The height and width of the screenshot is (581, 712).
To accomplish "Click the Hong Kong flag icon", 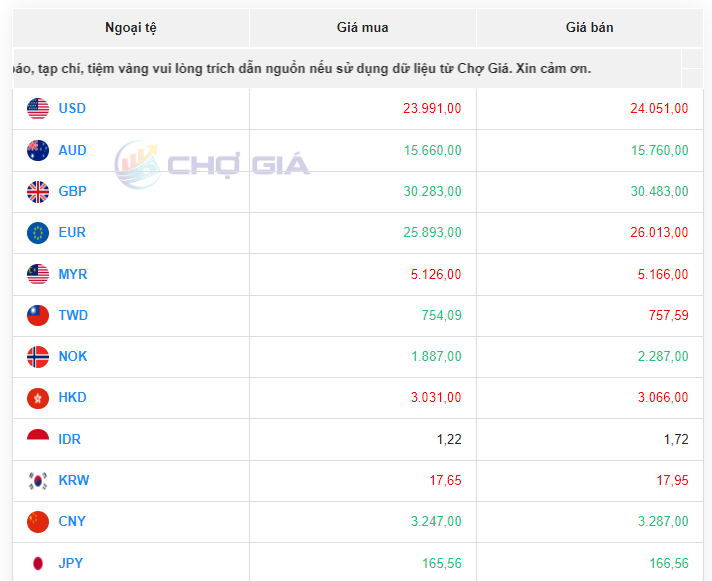I will 38,398.
